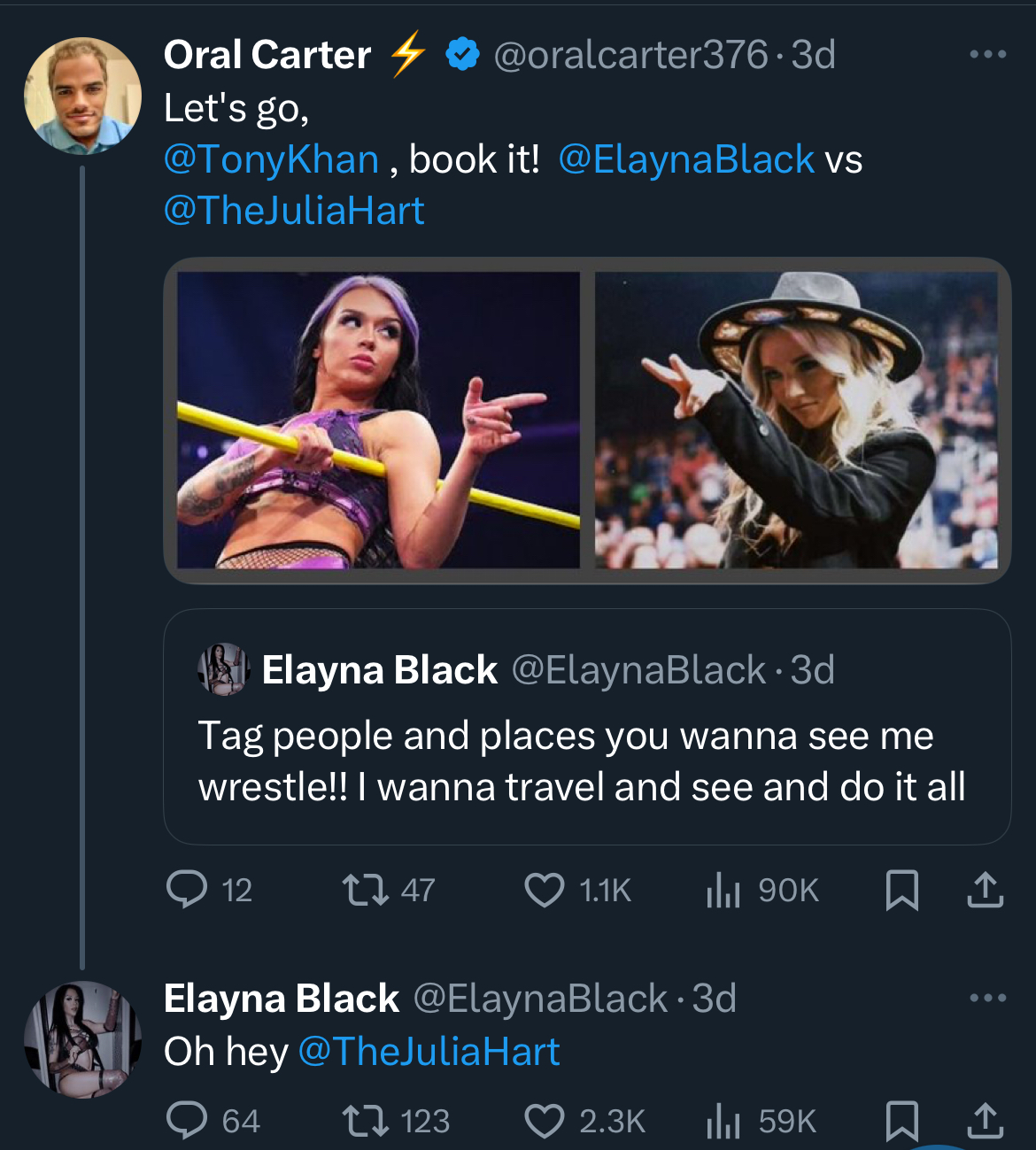Share Oral Carter's tweet

(985, 890)
